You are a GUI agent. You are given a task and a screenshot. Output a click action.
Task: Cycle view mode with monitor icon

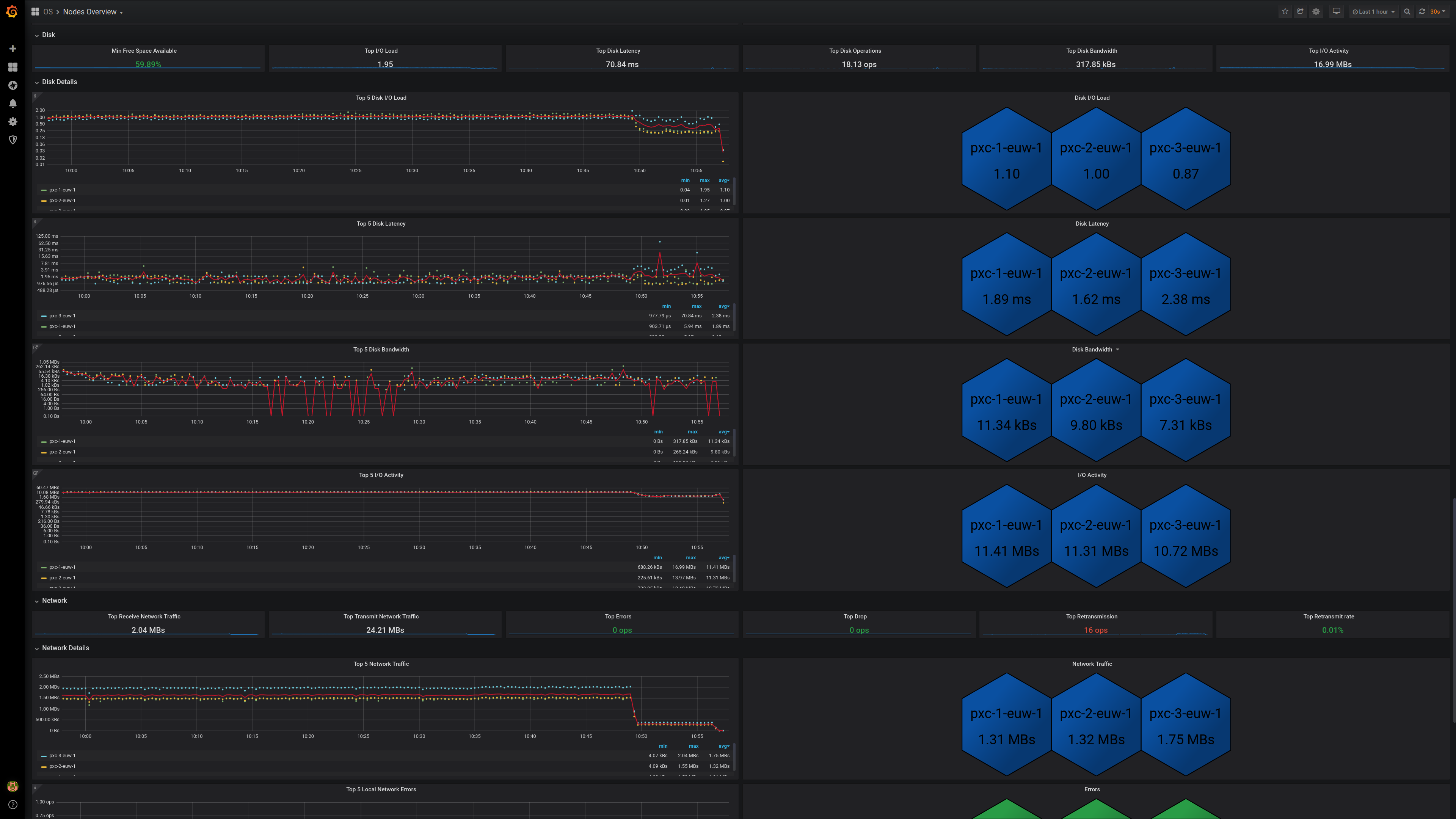pyautogui.click(x=1336, y=11)
